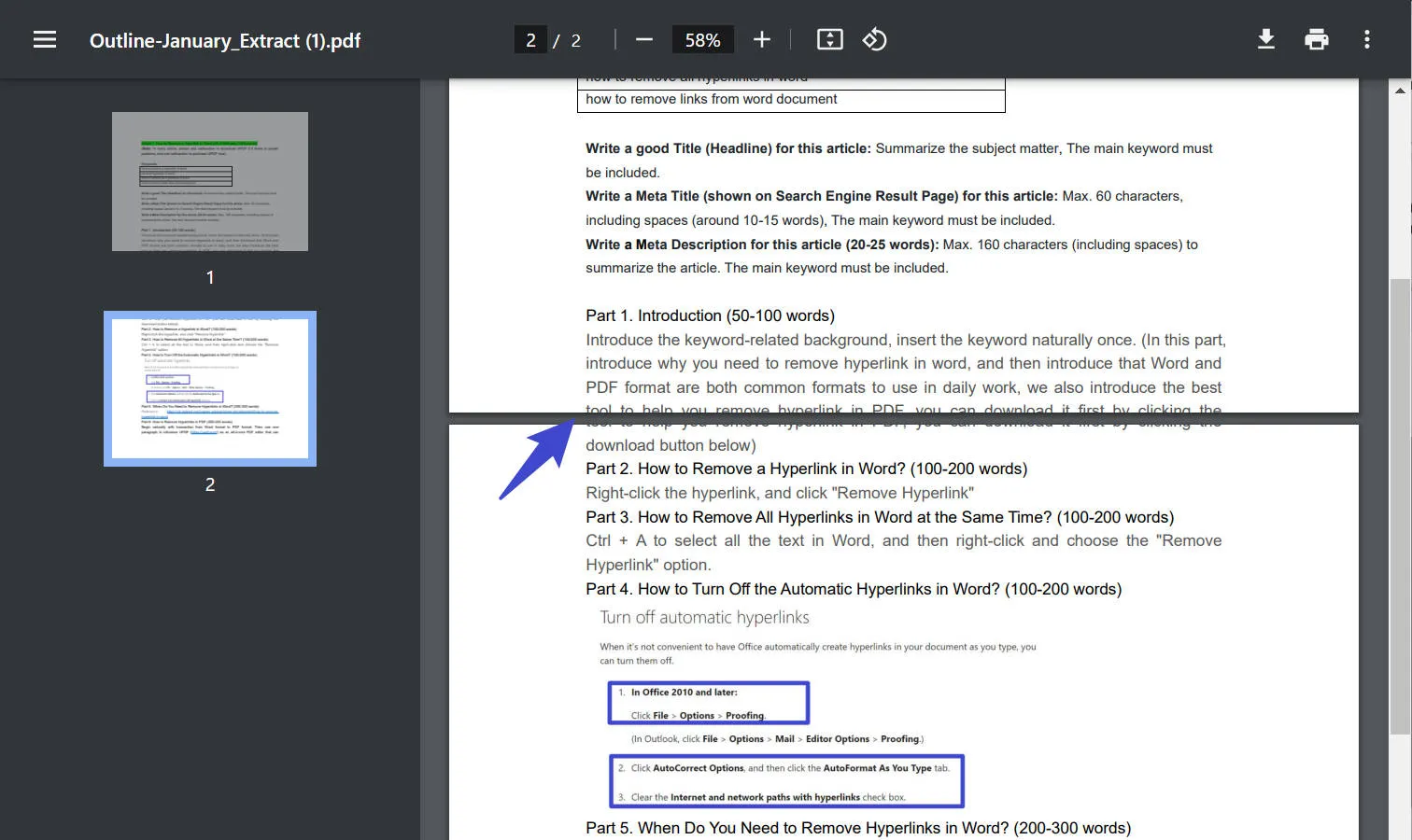Click the page label '2' below thumbnail
The height and width of the screenshot is (840, 1412).
tap(209, 484)
